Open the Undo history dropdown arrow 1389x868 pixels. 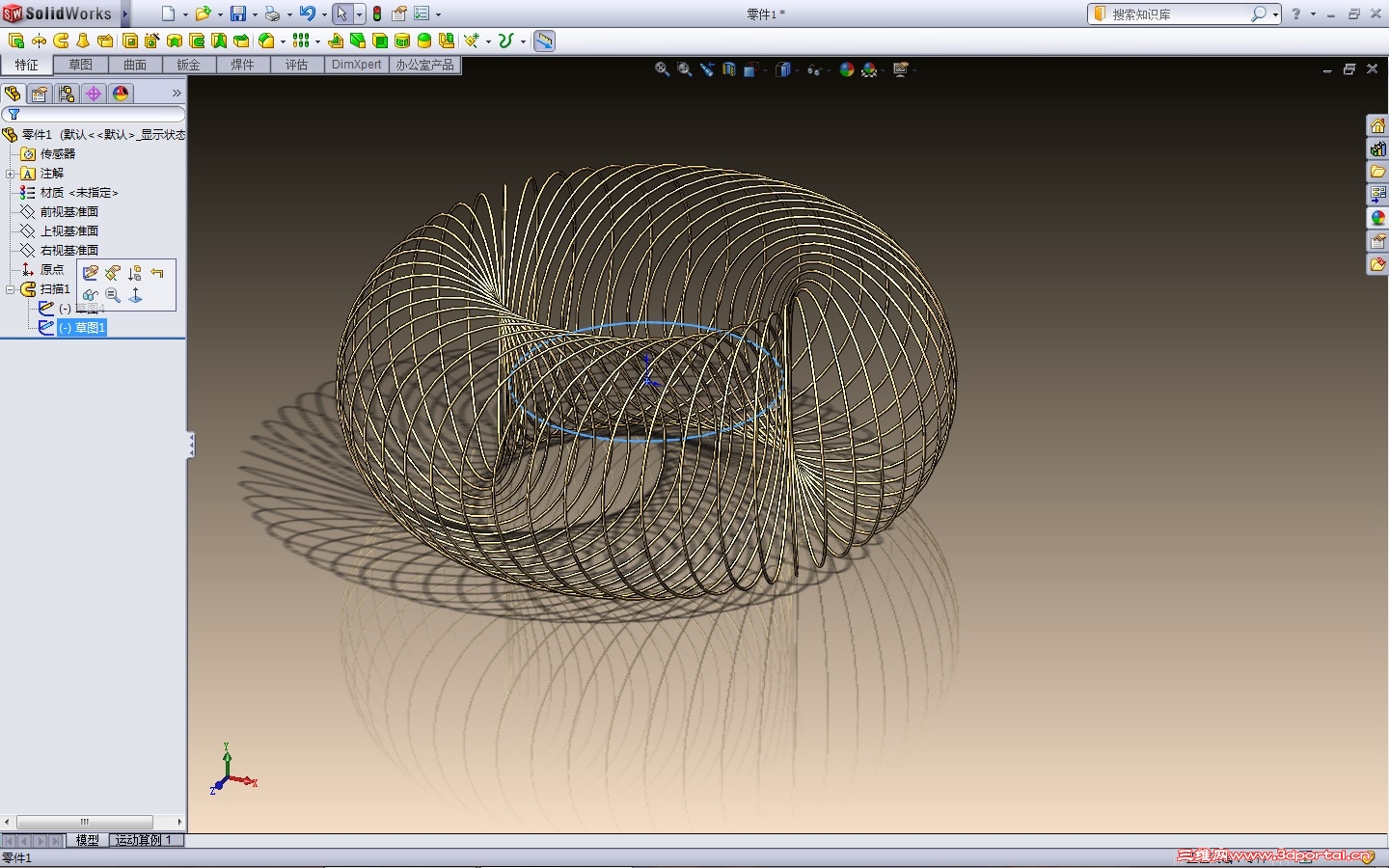323,14
